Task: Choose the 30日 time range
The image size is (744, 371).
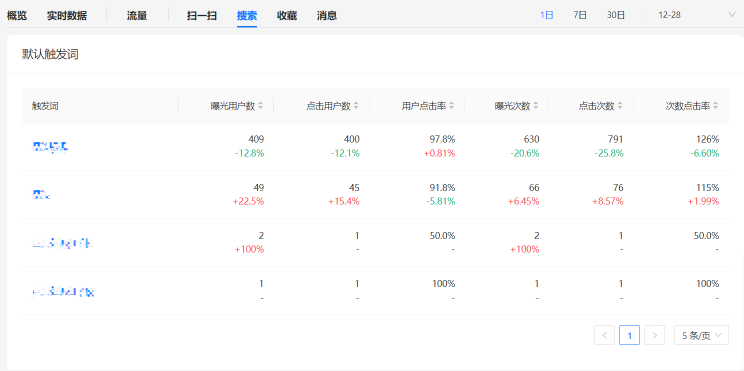Action: coord(615,15)
